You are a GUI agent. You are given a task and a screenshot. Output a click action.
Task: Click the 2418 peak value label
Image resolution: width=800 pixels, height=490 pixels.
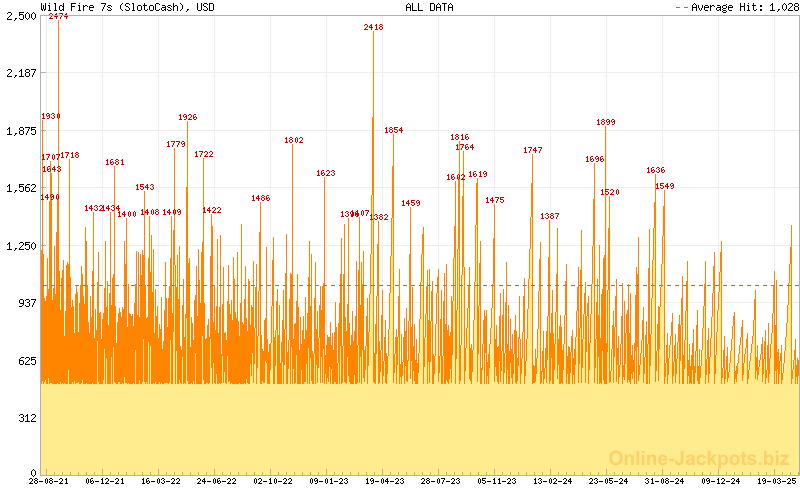click(x=373, y=28)
